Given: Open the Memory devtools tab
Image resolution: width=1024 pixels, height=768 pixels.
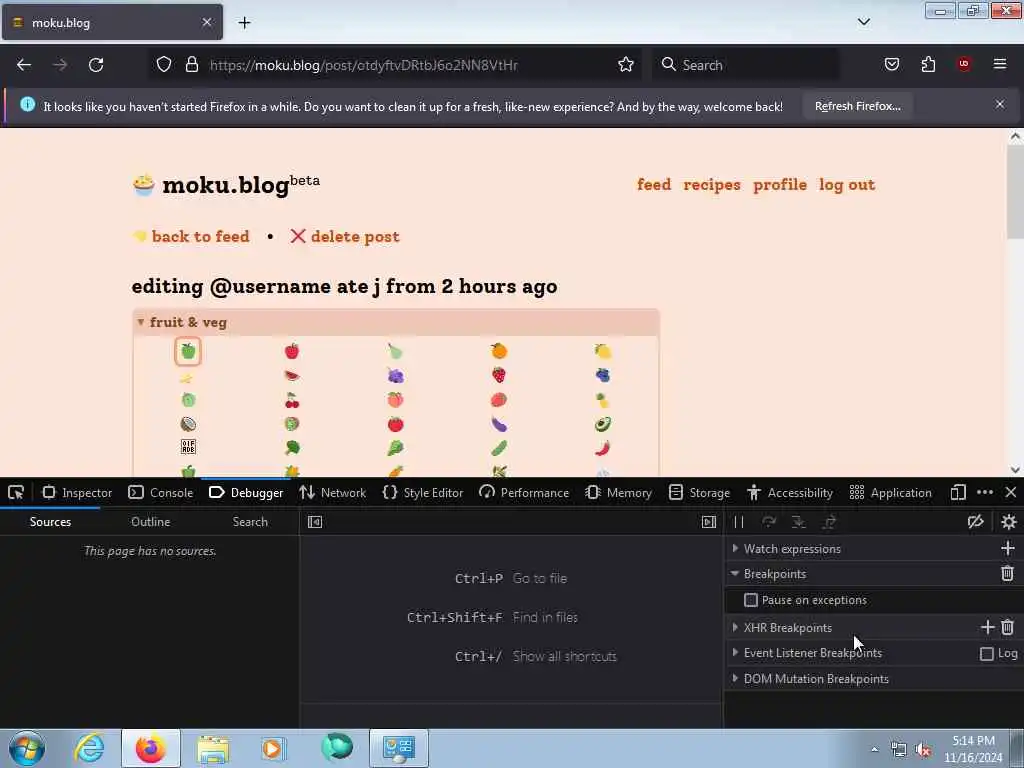Looking at the screenshot, I should [x=619, y=492].
